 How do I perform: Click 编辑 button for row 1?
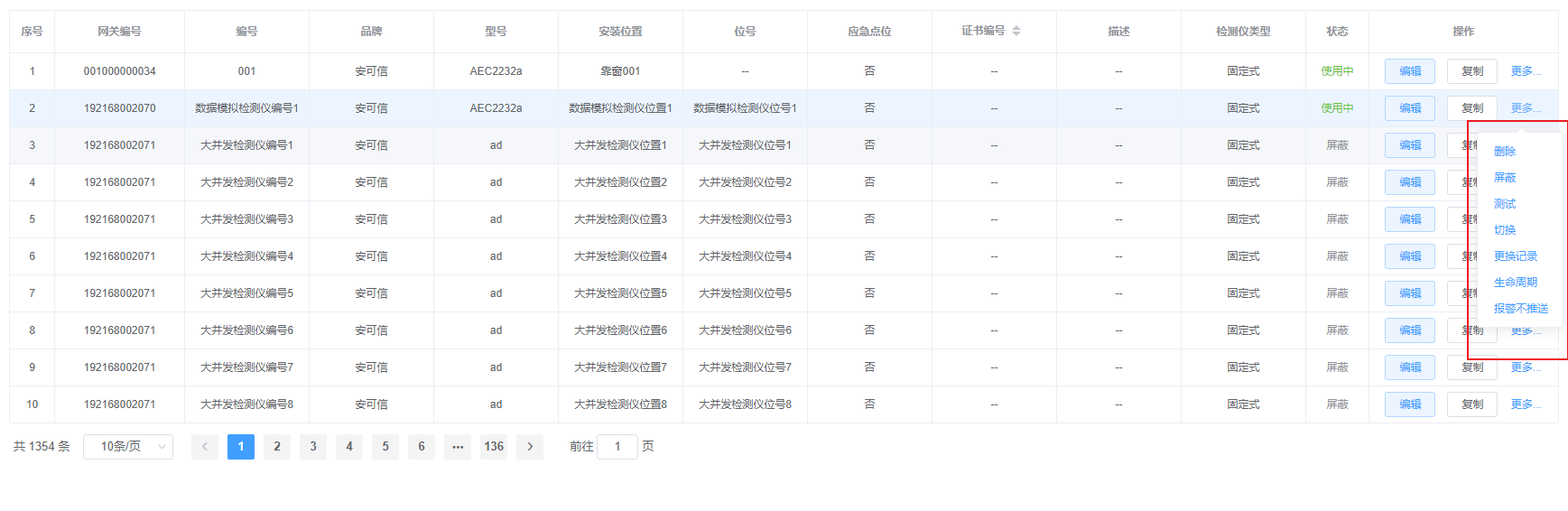1409,71
